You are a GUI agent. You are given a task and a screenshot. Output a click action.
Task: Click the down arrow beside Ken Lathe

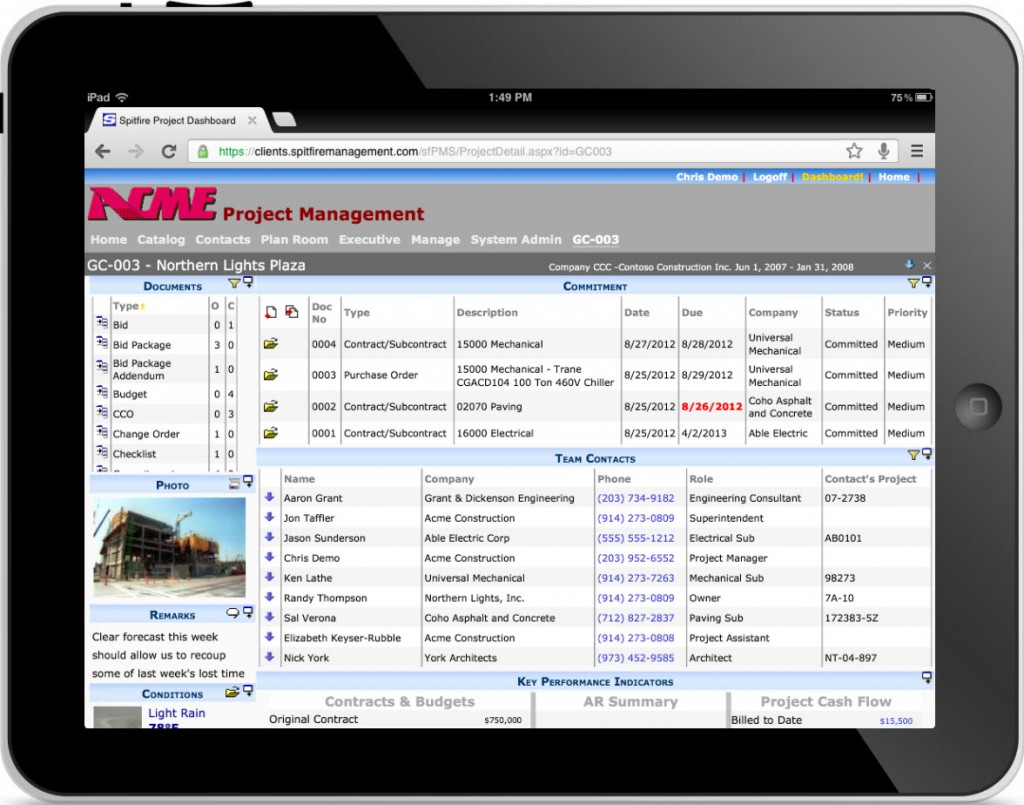coord(270,576)
